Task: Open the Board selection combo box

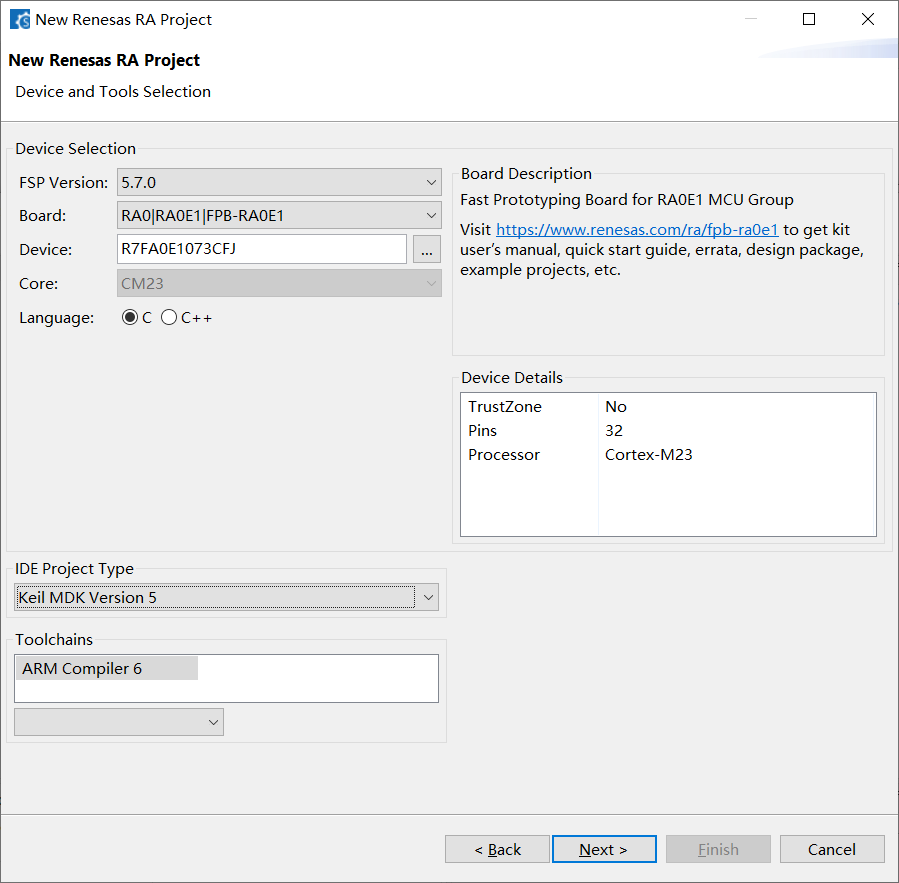Action: (x=279, y=216)
